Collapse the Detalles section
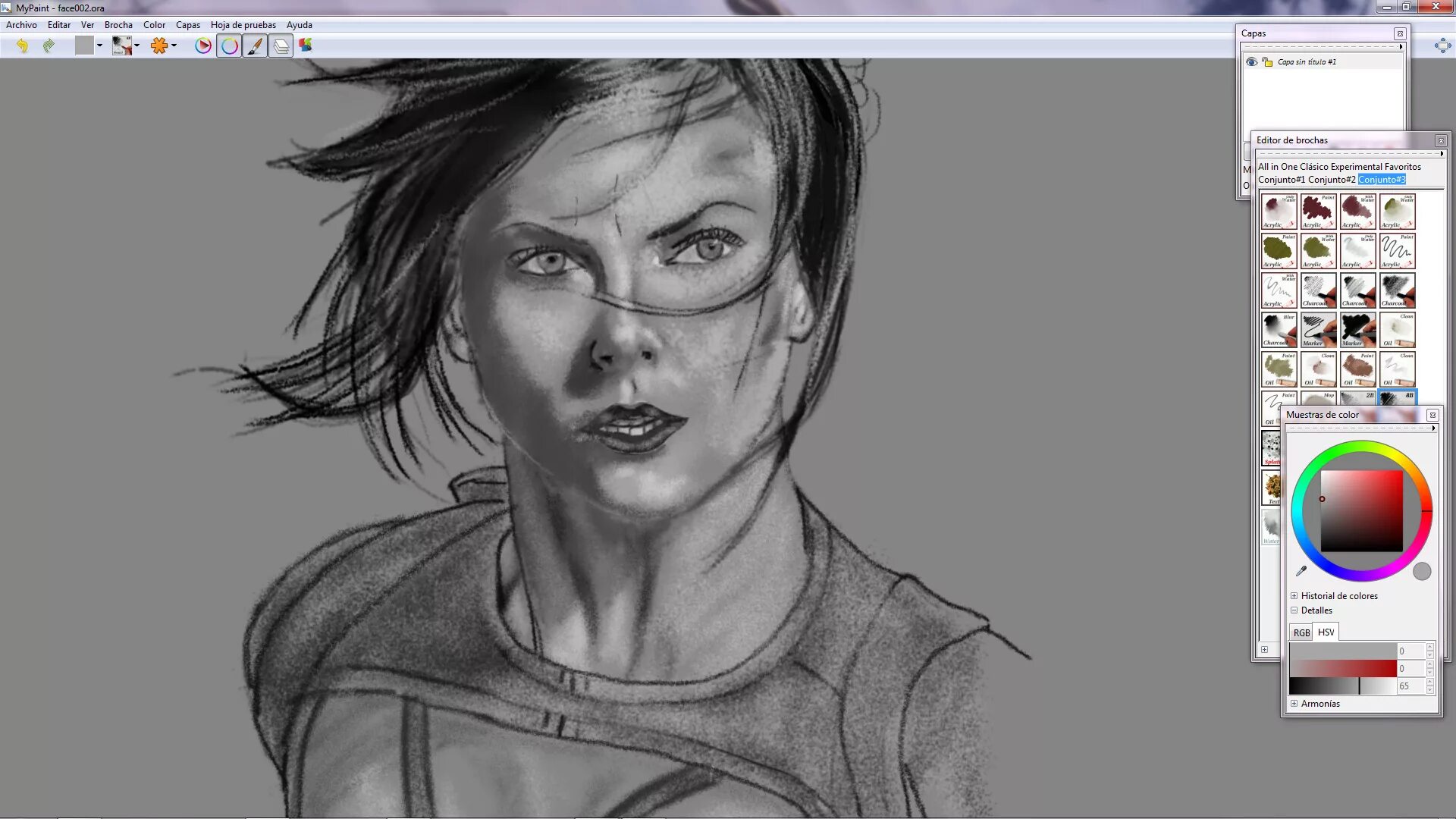The image size is (1456, 819). point(1294,610)
